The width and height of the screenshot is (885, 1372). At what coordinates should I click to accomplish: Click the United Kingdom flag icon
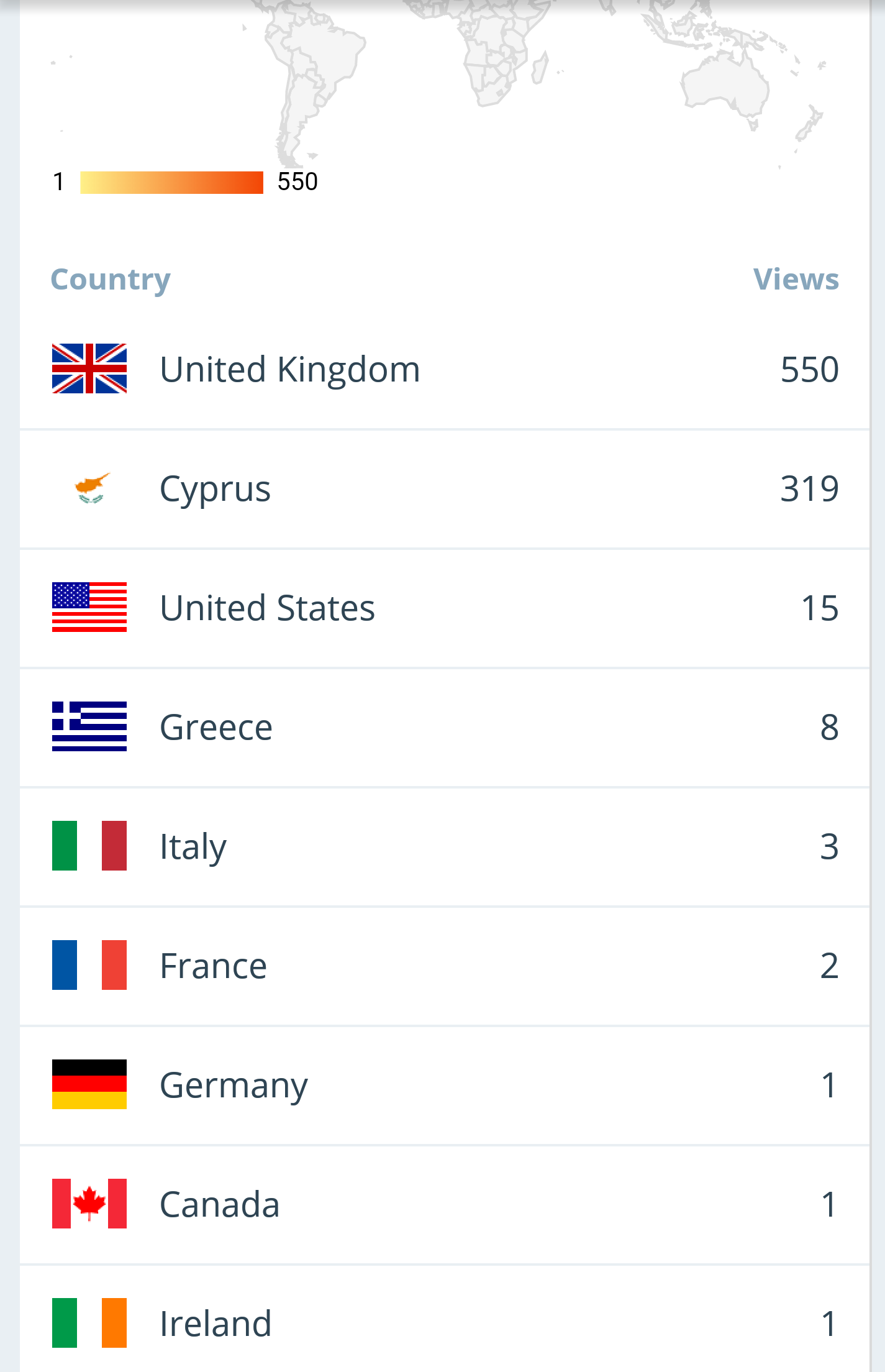[x=89, y=368]
